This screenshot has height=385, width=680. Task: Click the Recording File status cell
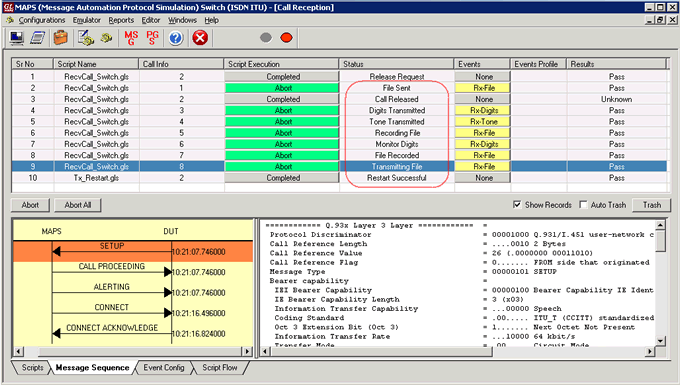pos(397,133)
